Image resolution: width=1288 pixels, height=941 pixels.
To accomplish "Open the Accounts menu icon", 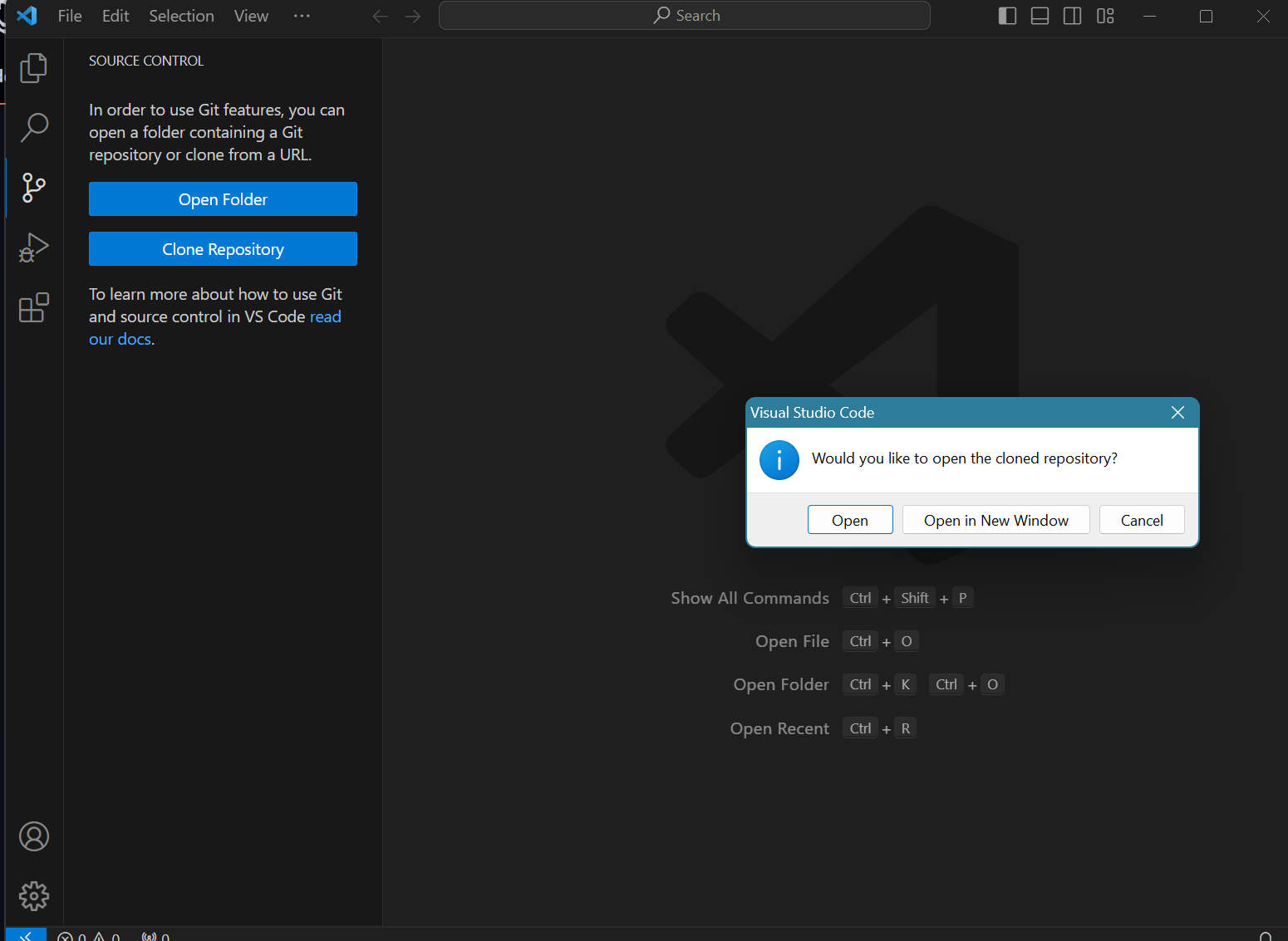I will coord(33,836).
